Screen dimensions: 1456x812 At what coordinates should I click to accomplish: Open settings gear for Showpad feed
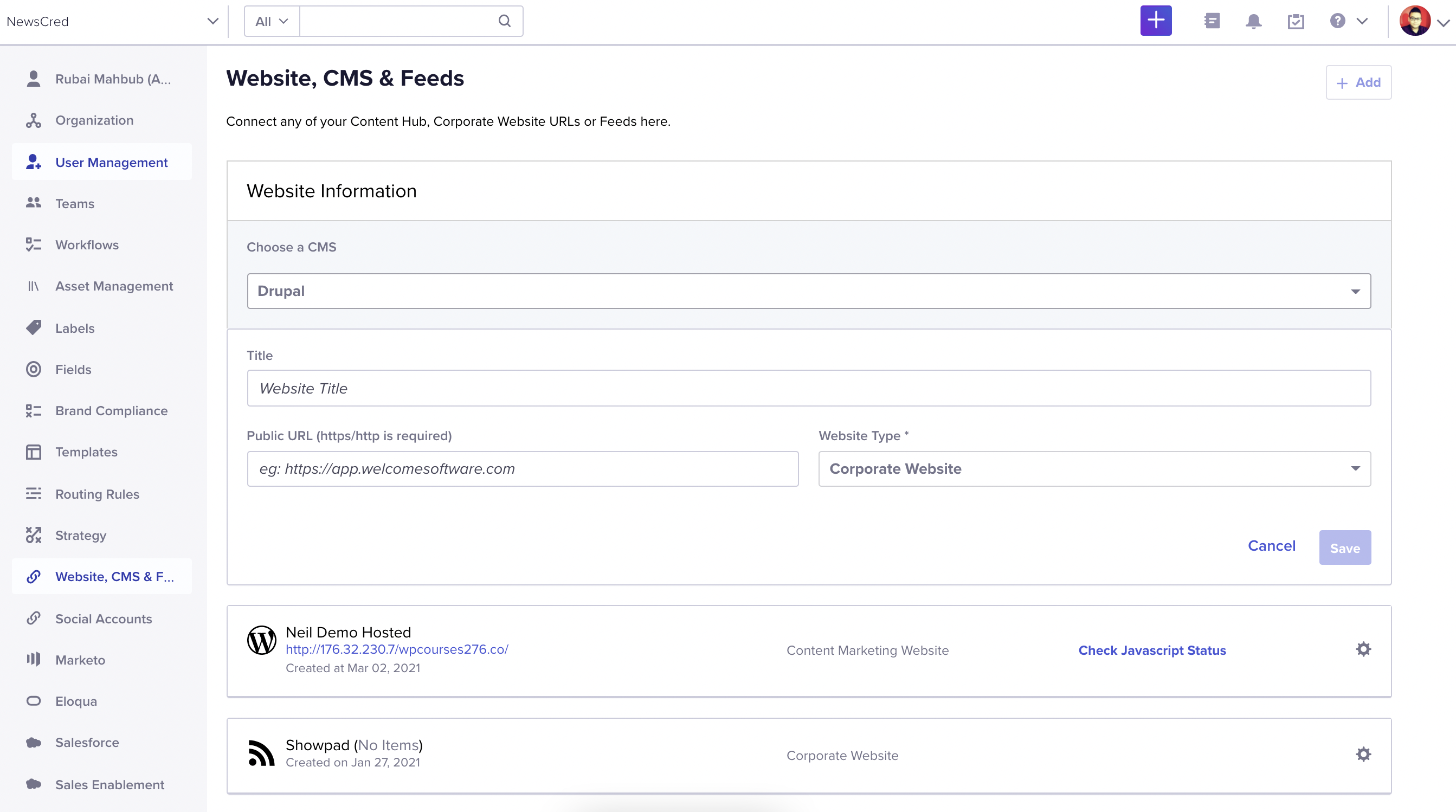1363,754
